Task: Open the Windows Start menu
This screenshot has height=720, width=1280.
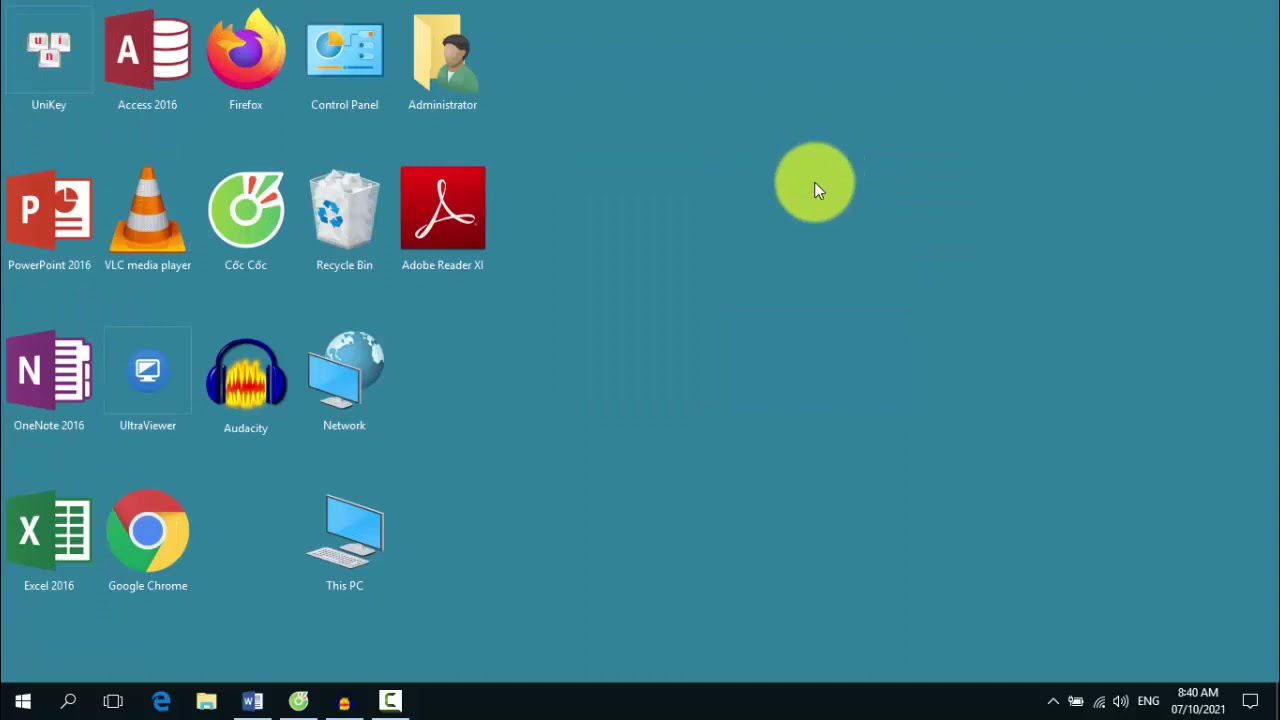Action: point(23,701)
